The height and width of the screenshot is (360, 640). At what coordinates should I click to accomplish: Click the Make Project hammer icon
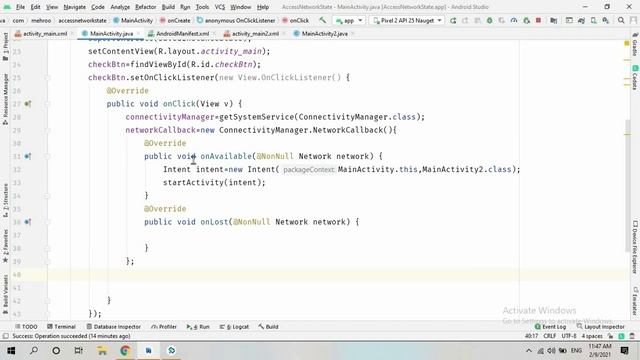[322, 20]
